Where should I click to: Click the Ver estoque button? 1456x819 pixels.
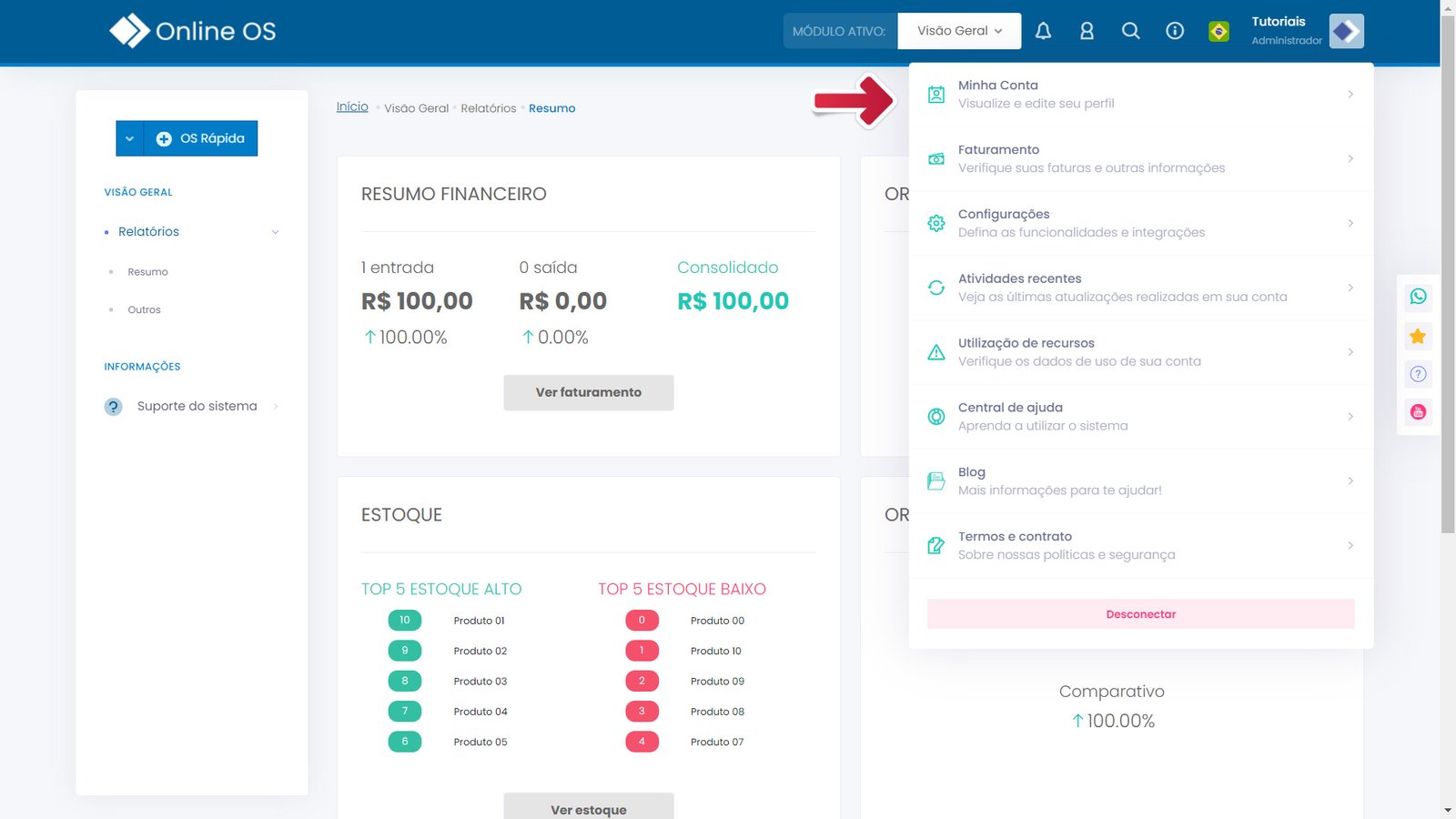pos(589,808)
